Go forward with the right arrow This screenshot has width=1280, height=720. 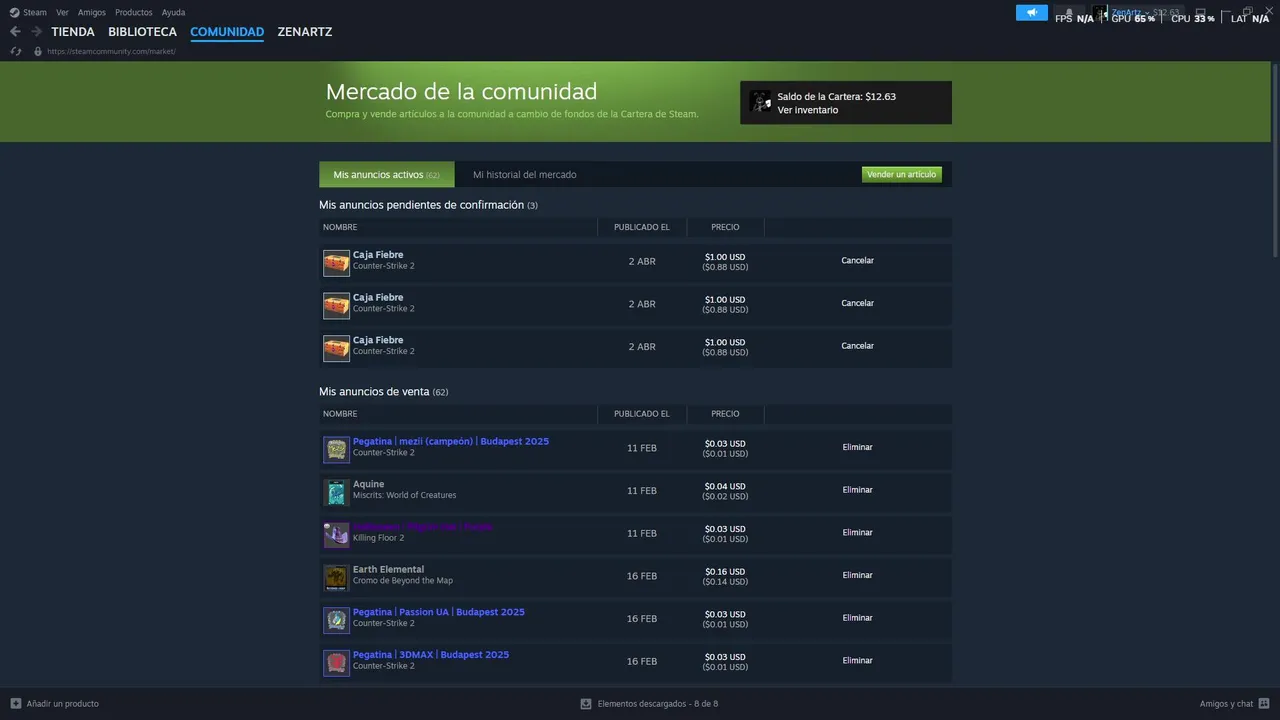[36, 32]
